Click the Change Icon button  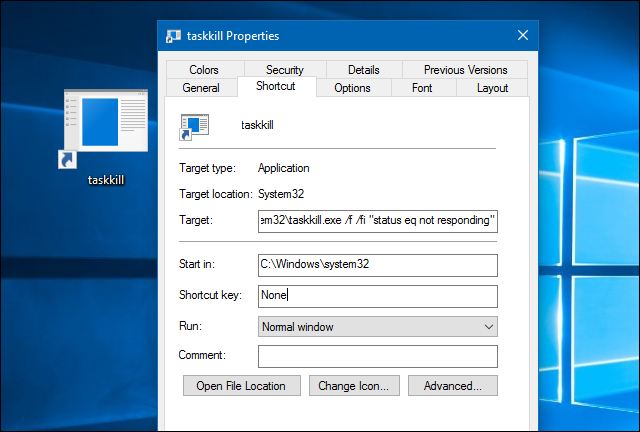354,385
